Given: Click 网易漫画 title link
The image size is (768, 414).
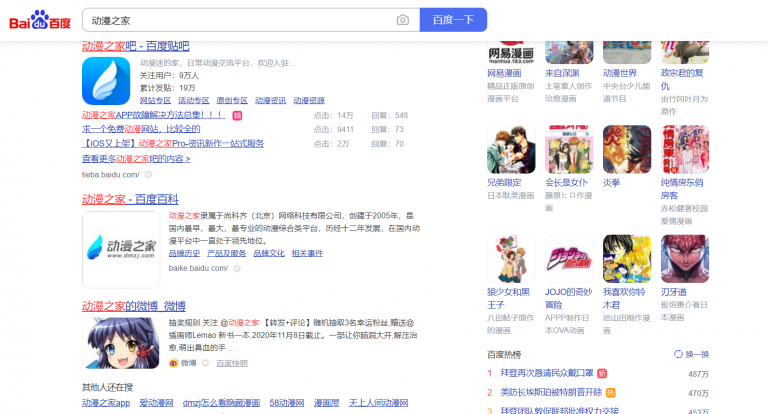Looking at the screenshot, I should click(504, 73).
